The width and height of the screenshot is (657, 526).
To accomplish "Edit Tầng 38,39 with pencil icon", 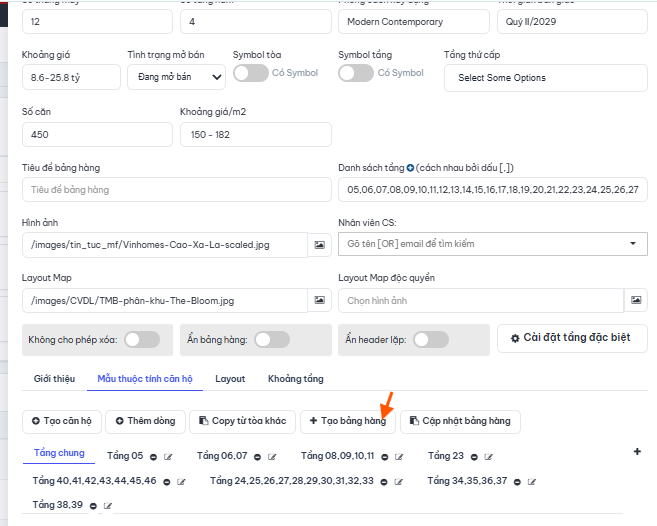I will coord(108,506).
